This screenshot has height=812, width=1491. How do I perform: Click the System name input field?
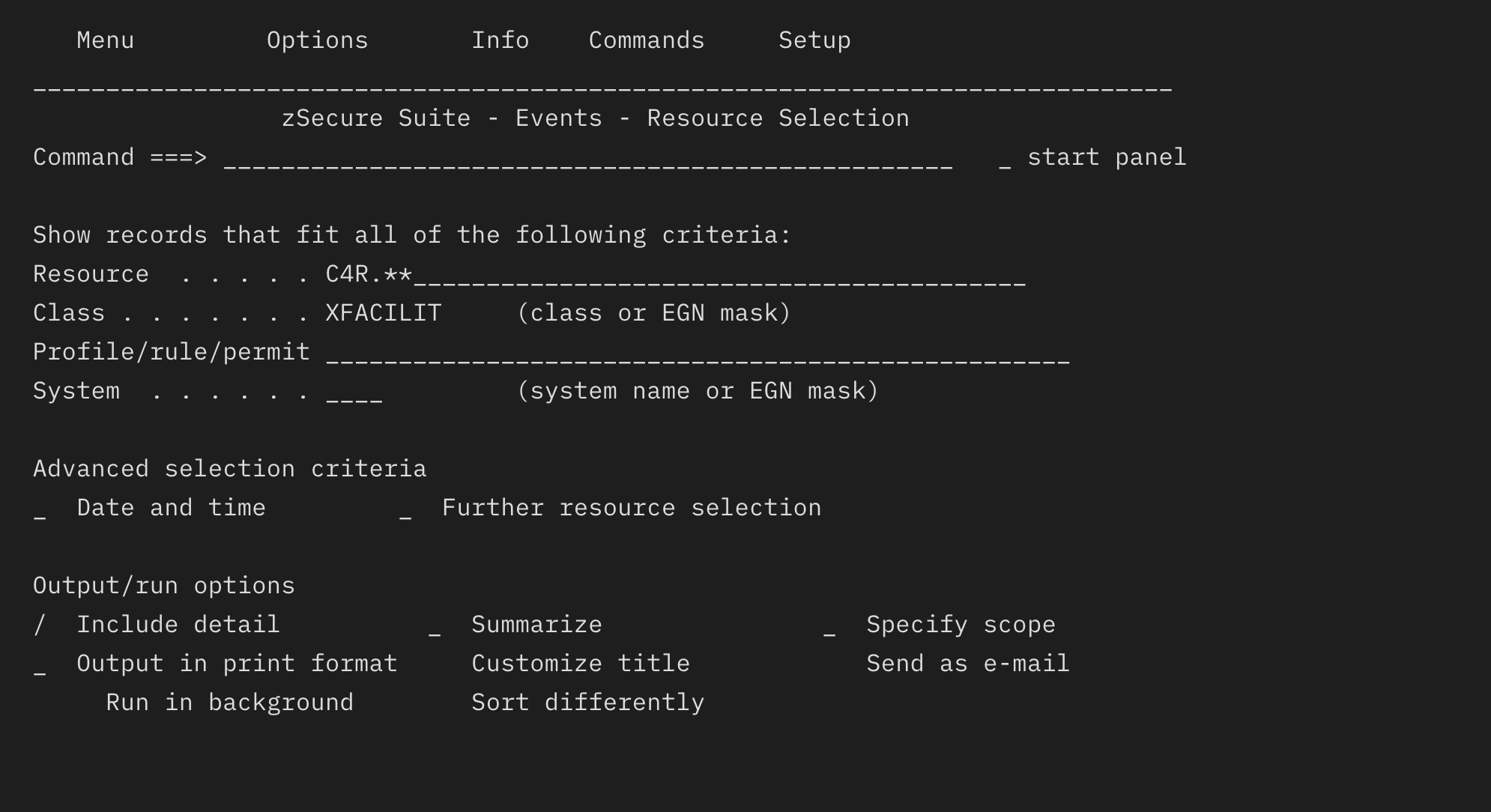pyautogui.click(x=352, y=390)
